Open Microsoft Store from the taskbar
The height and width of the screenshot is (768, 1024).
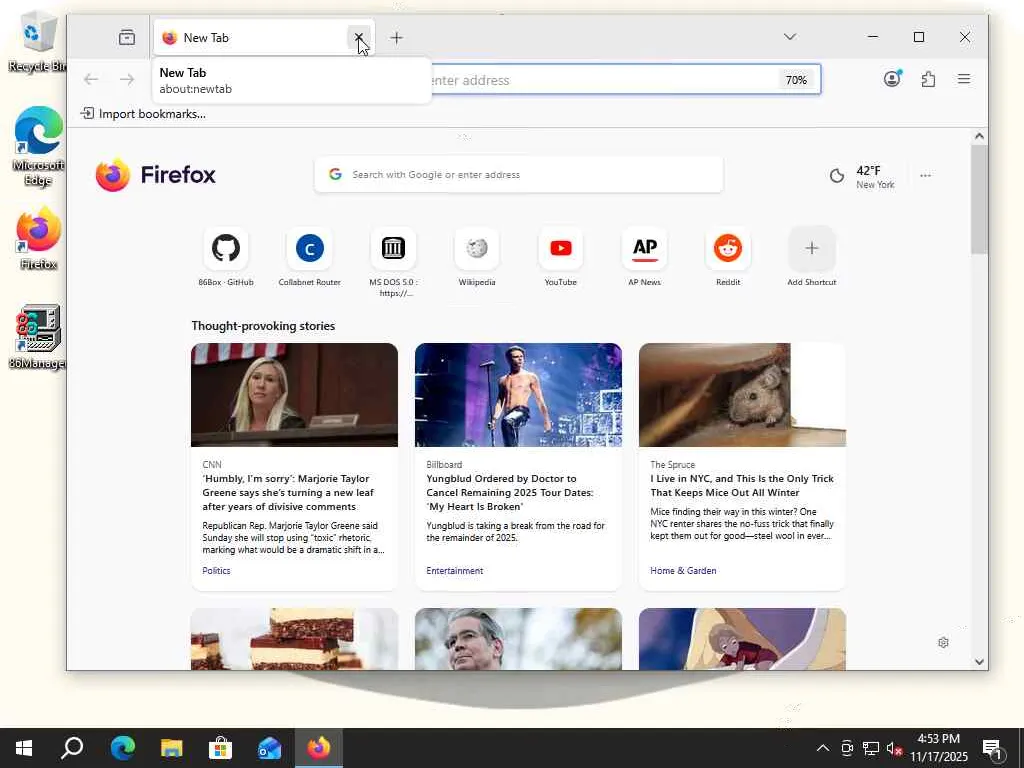tap(220, 748)
